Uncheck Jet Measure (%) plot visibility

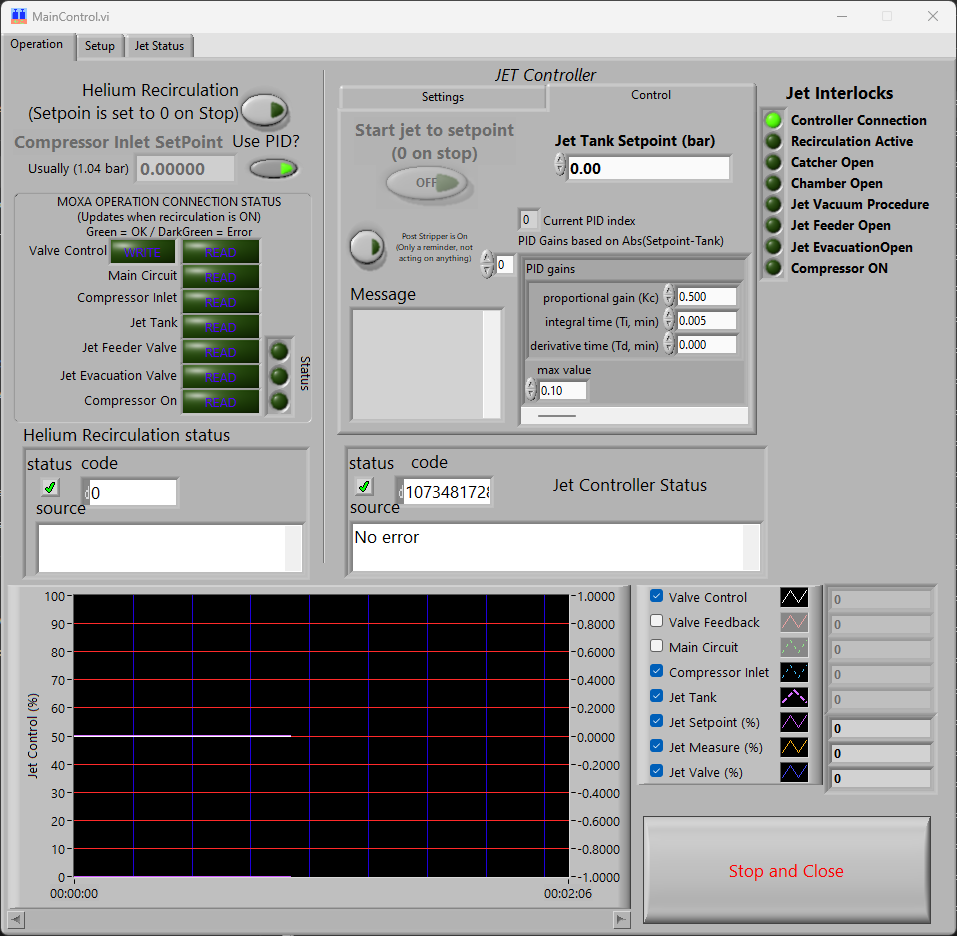tap(657, 746)
